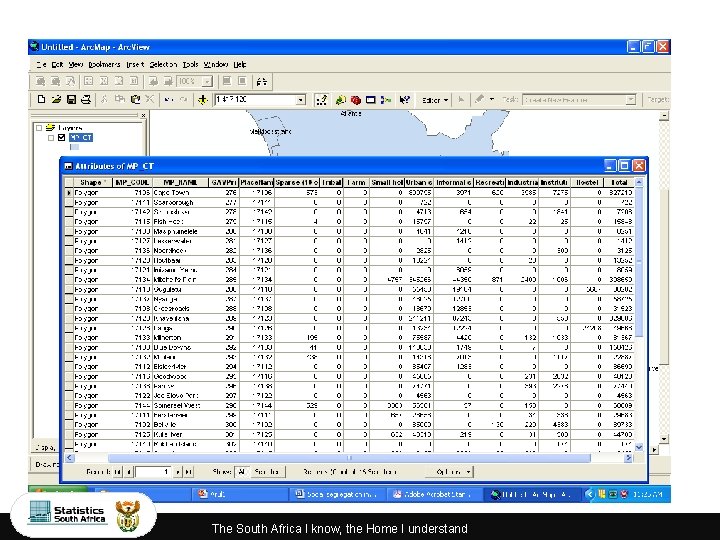The height and width of the screenshot is (540, 720).
Task: Select the Total column header
Action: coord(619,182)
